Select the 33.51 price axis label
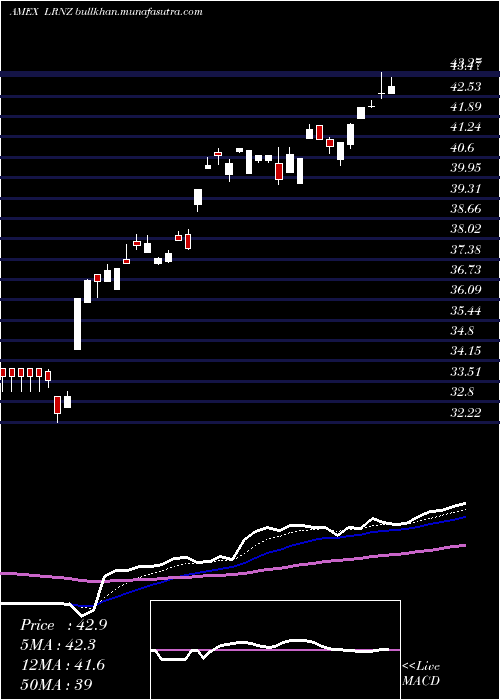 [x=466, y=372]
